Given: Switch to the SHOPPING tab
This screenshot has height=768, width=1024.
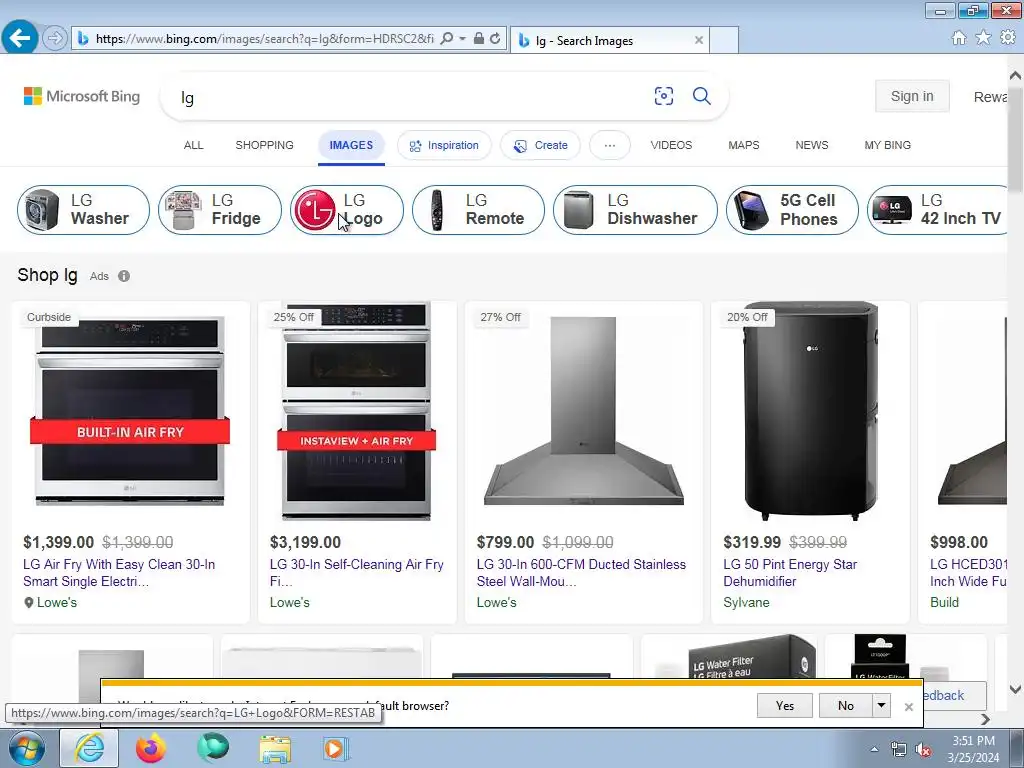Looking at the screenshot, I should (x=264, y=145).
